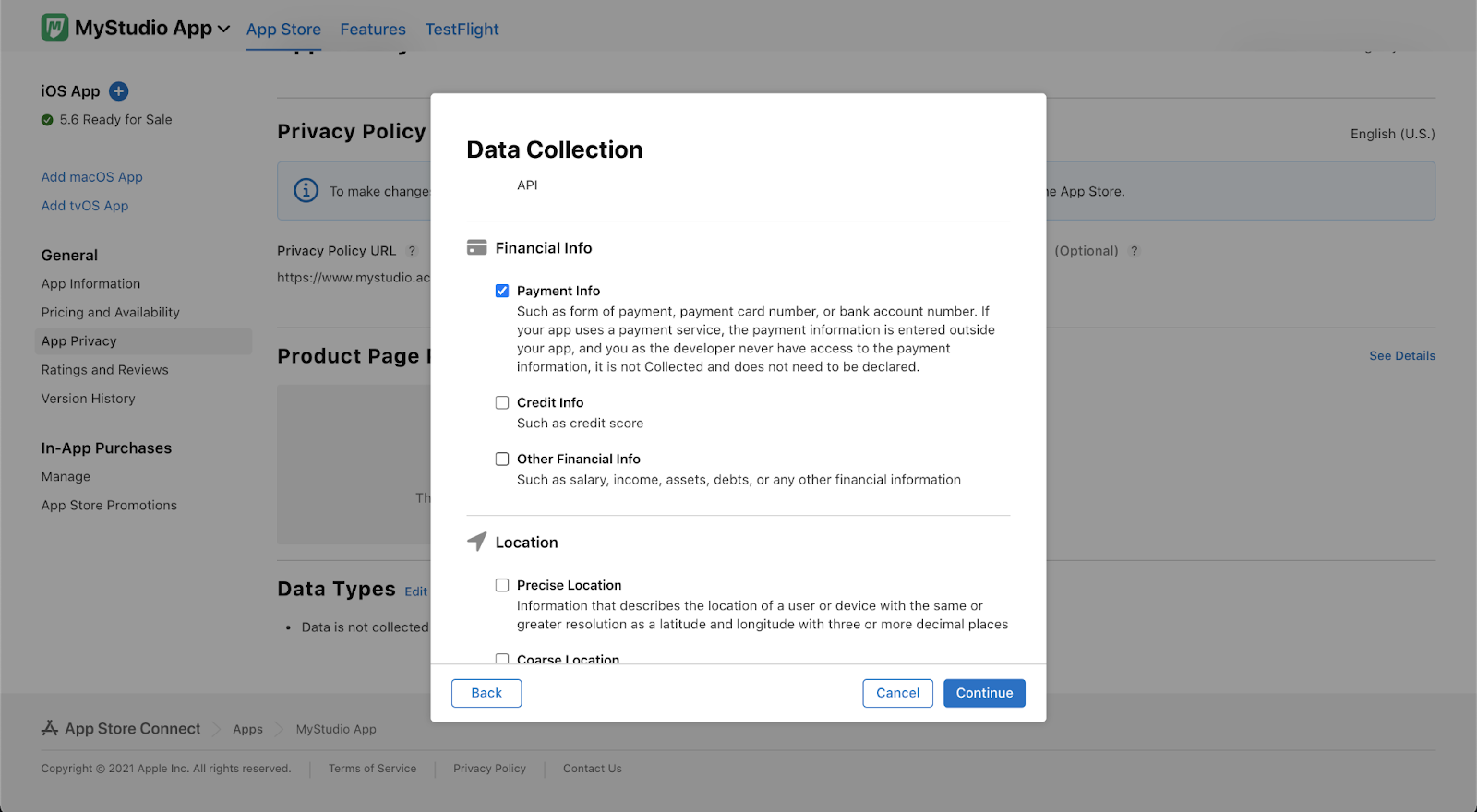The width and height of the screenshot is (1477, 812).
Task: Open App Store Promotions in the sidebar
Action: [109, 506]
